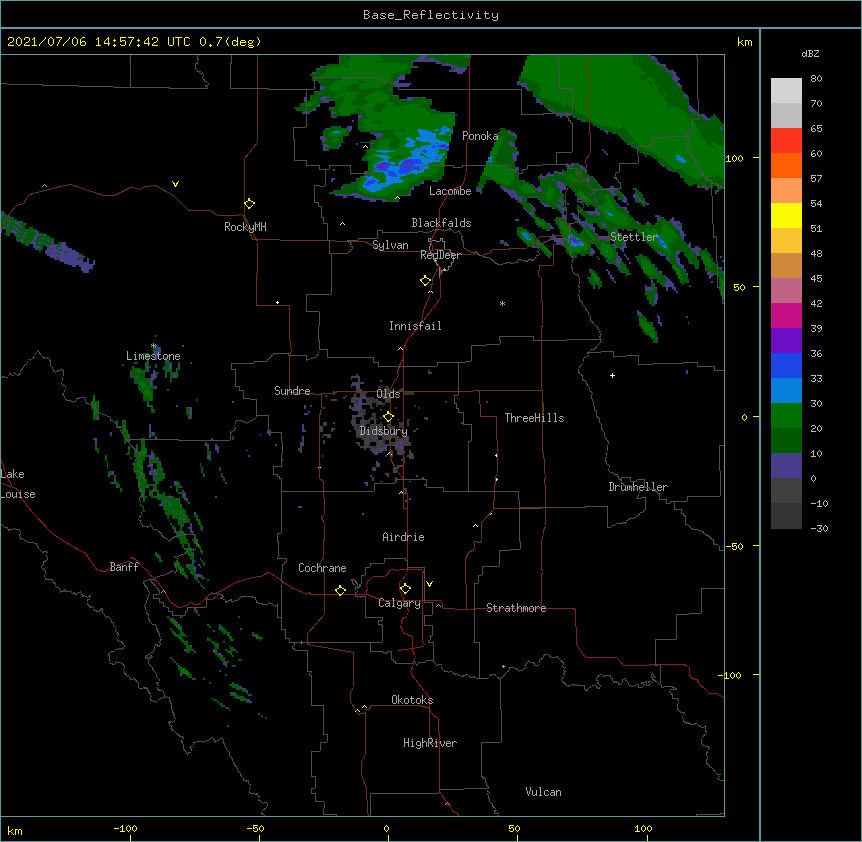Click the Ponoka city label
This screenshot has width=862, height=842.
coord(480,136)
